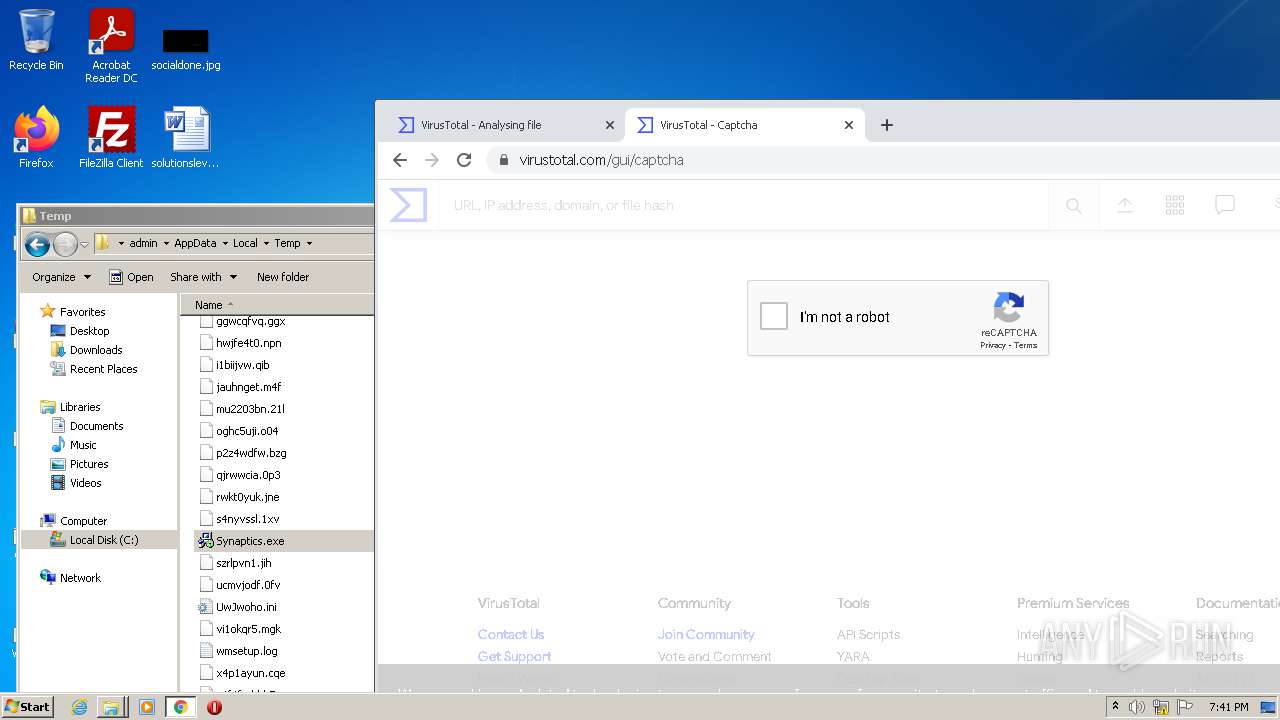Open Pictures library

point(89,464)
